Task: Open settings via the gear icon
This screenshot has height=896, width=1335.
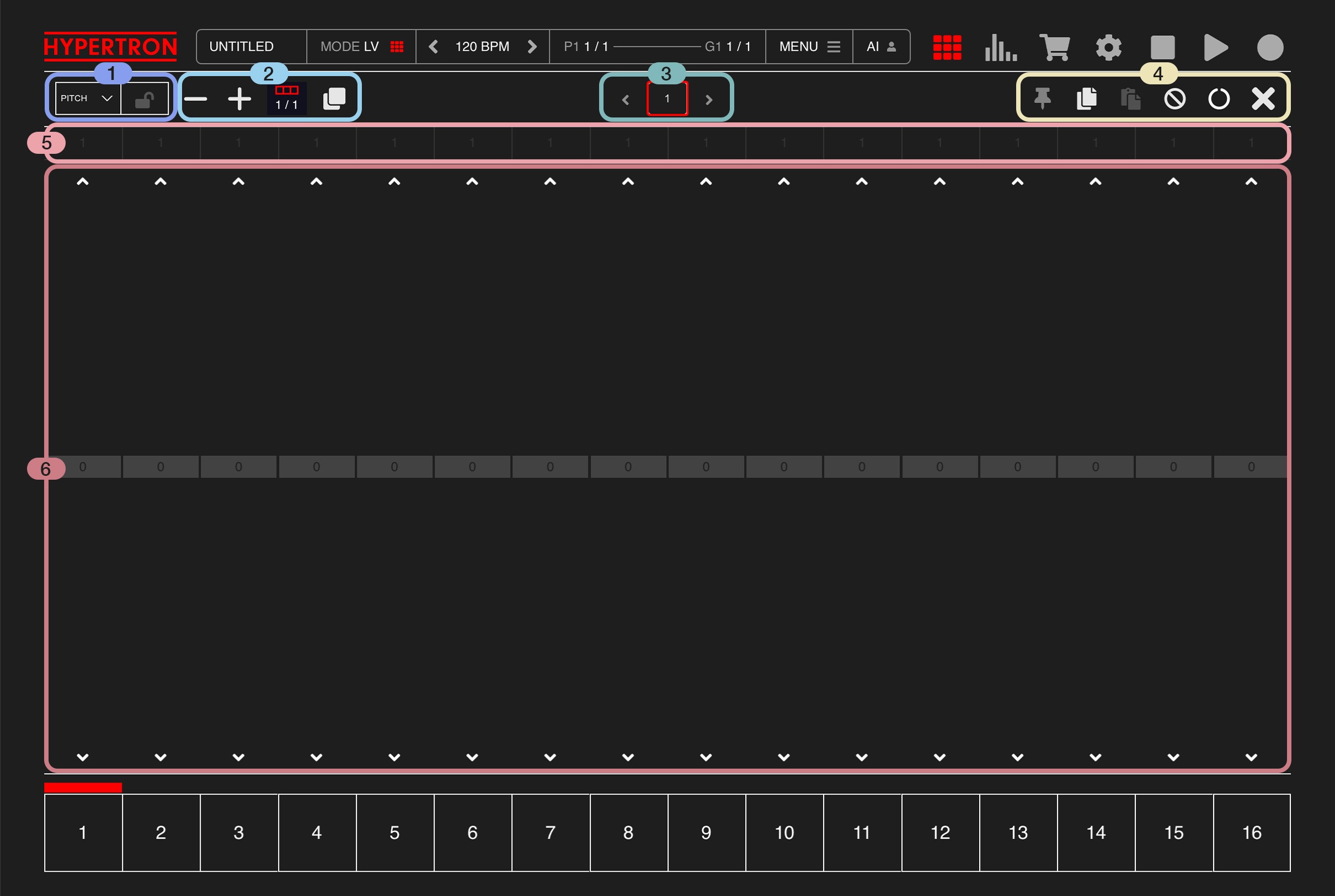Action: pos(1108,47)
